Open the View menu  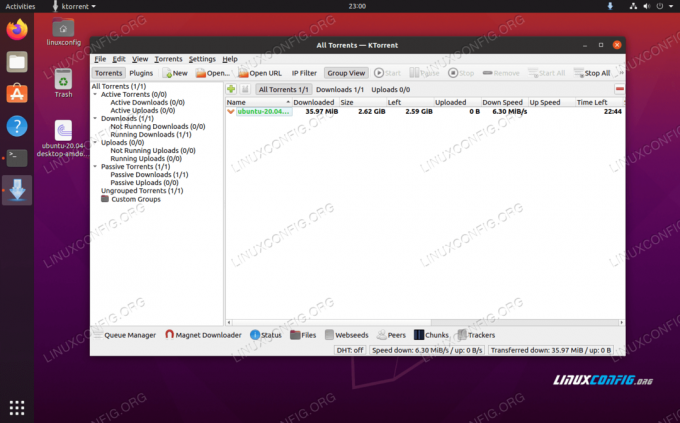(140, 59)
